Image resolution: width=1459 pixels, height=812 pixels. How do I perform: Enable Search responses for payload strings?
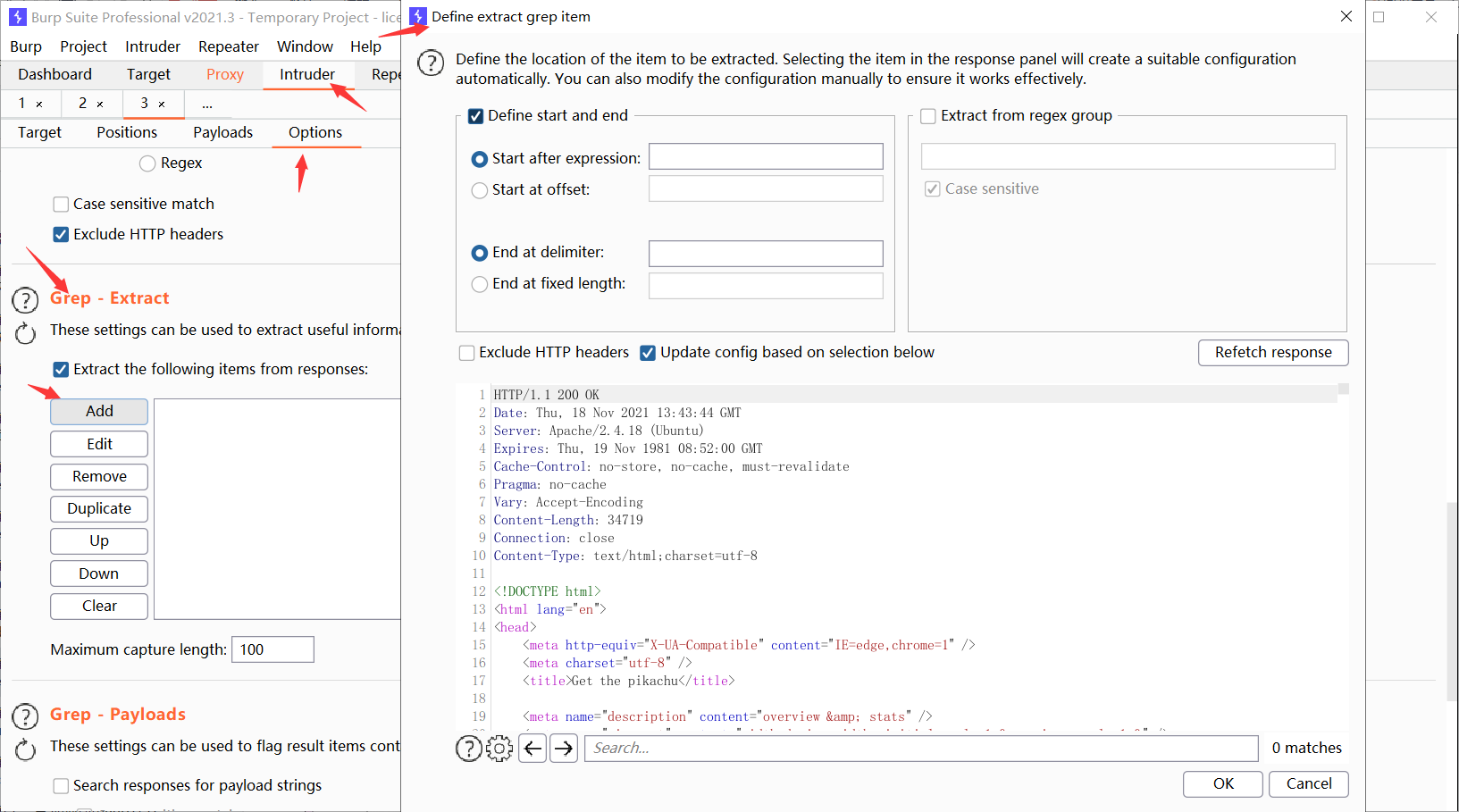61,786
